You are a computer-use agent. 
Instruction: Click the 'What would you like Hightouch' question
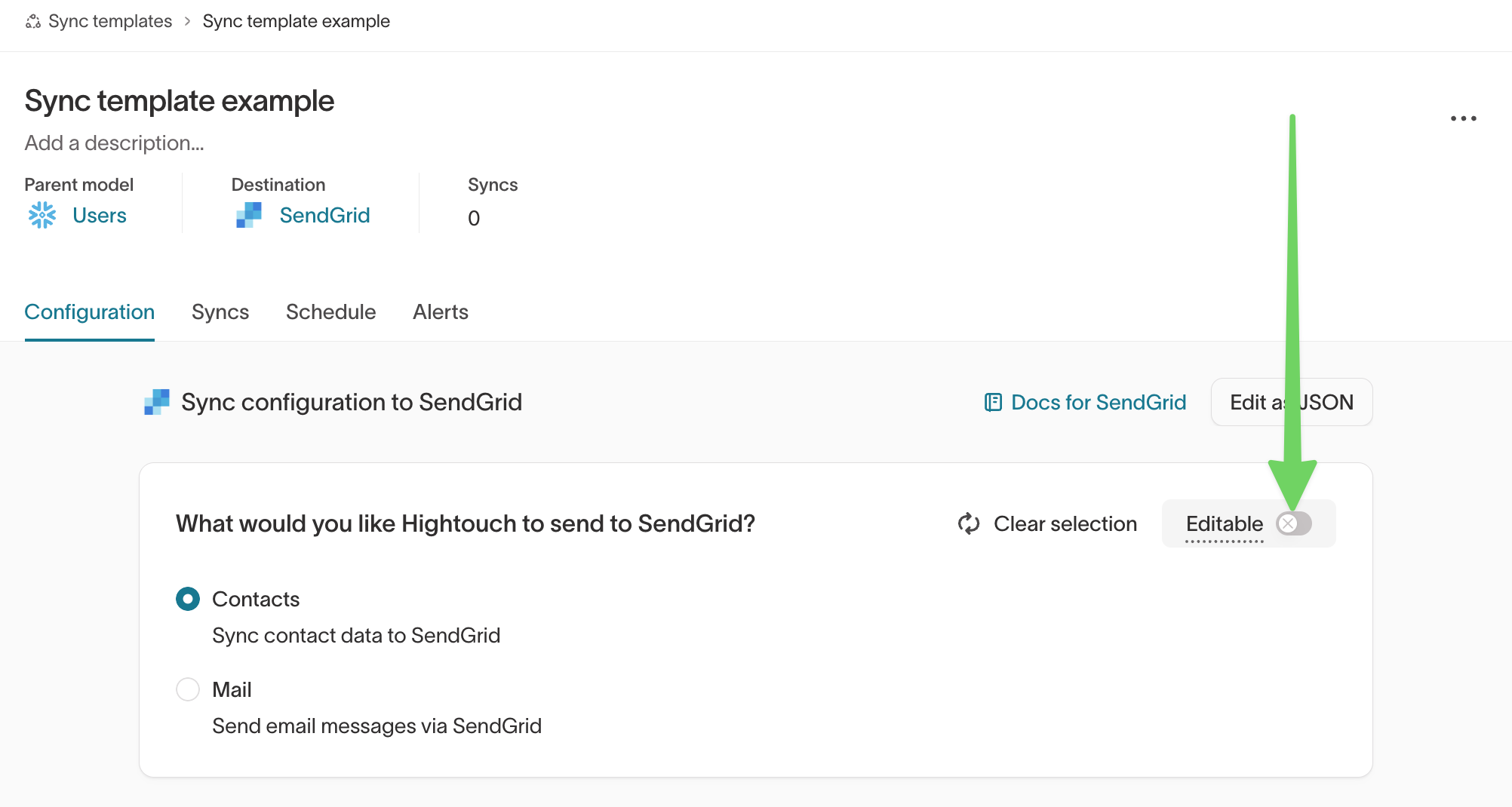(x=466, y=523)
